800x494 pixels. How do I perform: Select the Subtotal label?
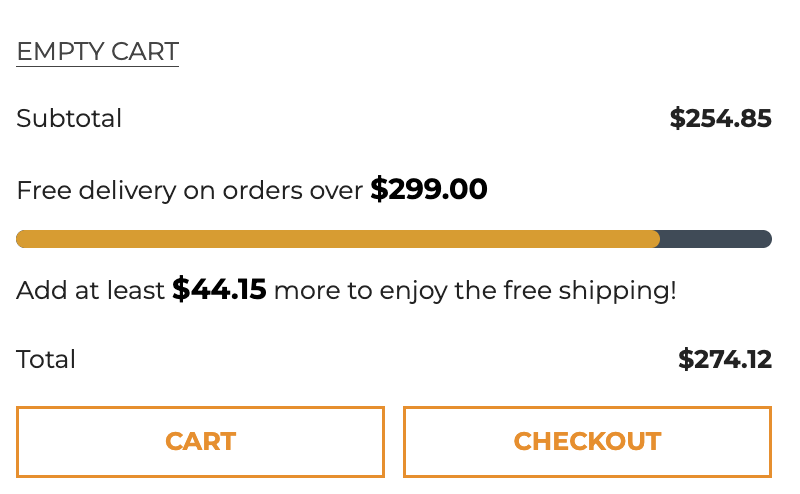click(x=69, y=119)
